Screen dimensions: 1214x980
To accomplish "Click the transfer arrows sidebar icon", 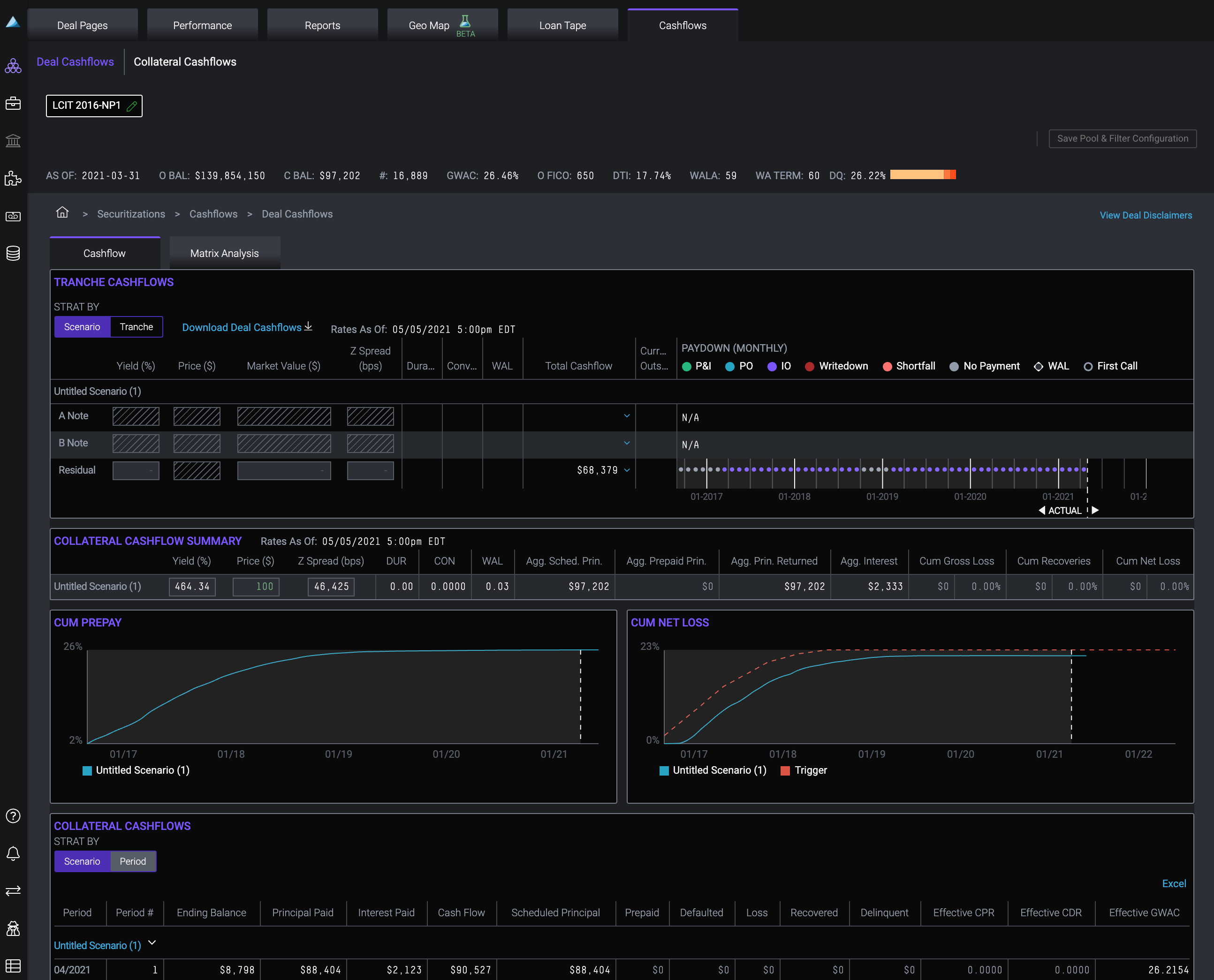I will click(13, 890).
